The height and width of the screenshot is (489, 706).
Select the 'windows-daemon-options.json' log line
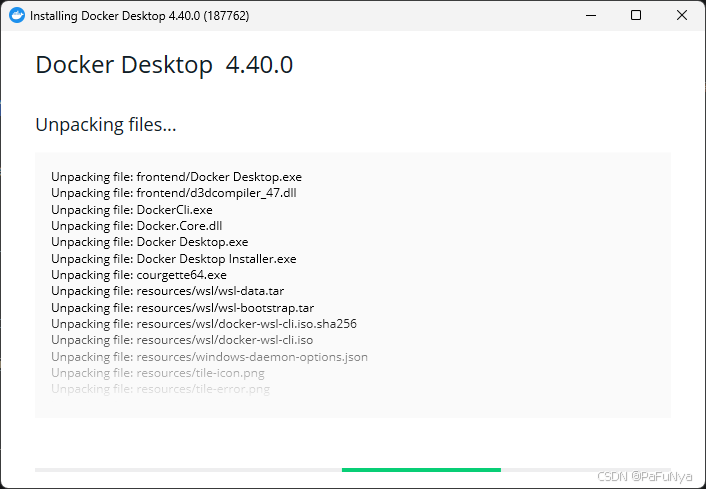209,357
